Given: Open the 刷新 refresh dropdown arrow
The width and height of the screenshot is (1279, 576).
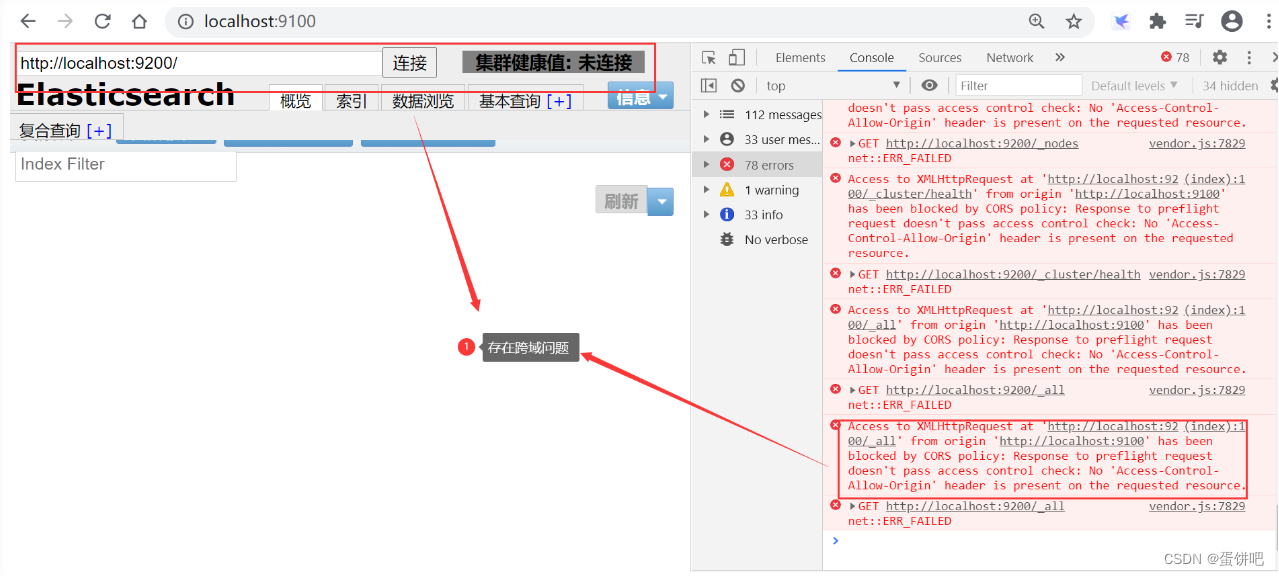Looking at the screenshot, I should (660, 201).
